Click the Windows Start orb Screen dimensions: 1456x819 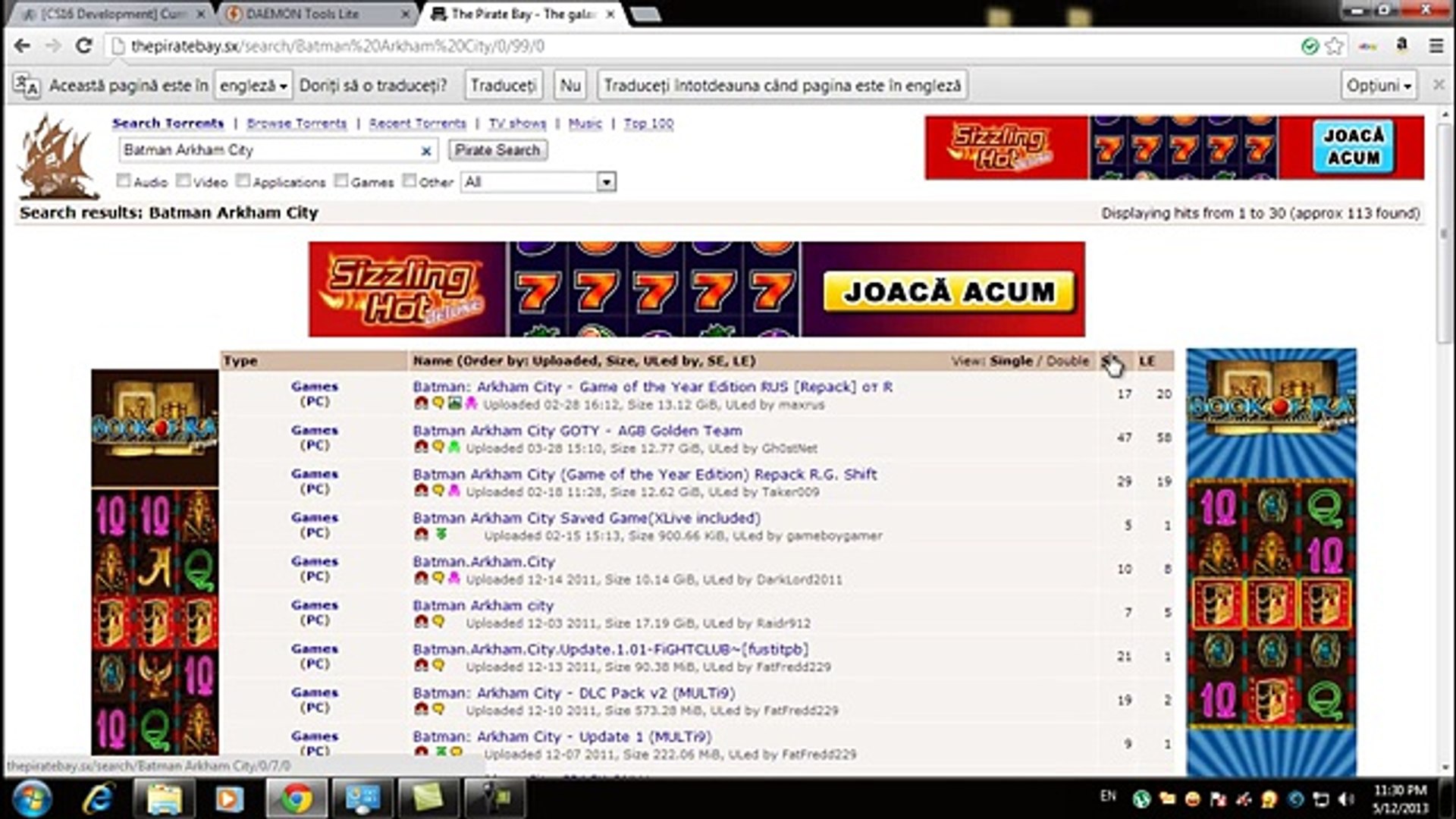tap(32, 799)
